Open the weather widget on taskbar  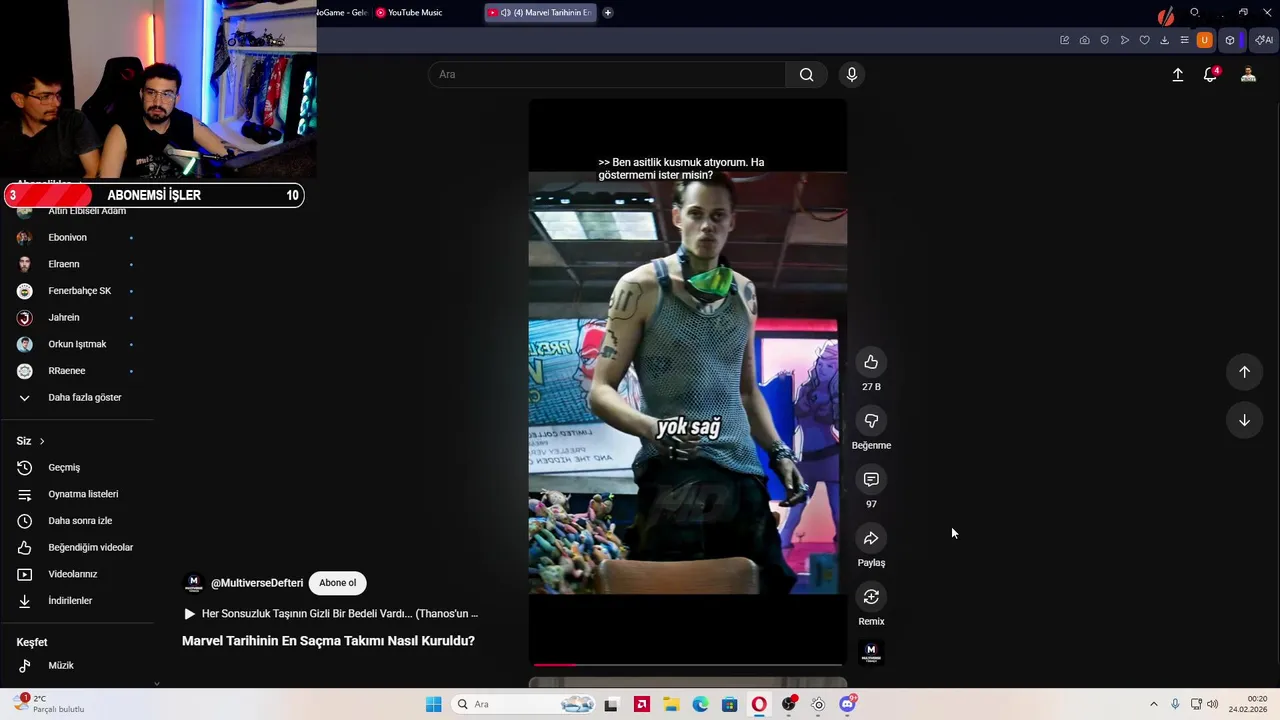pos(48,704)
